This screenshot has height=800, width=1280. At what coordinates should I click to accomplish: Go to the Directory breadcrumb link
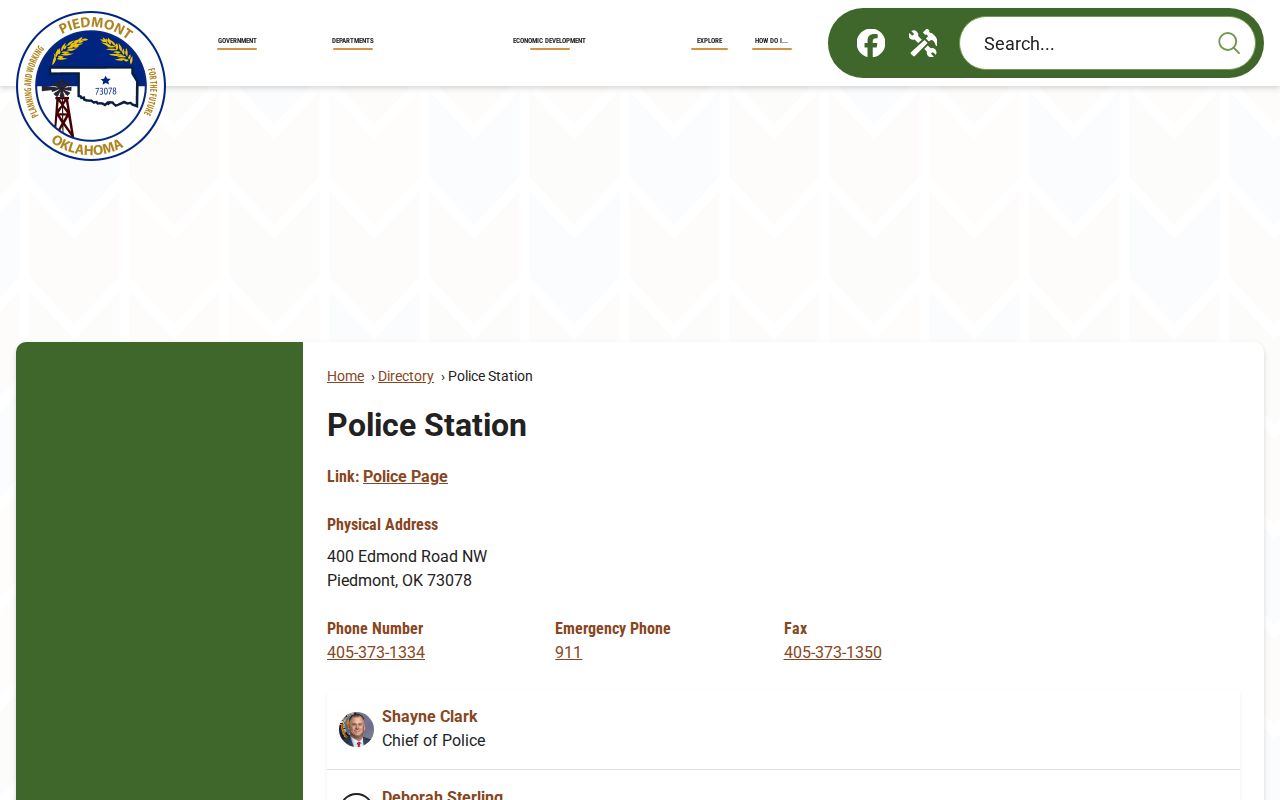click(405, 376)
